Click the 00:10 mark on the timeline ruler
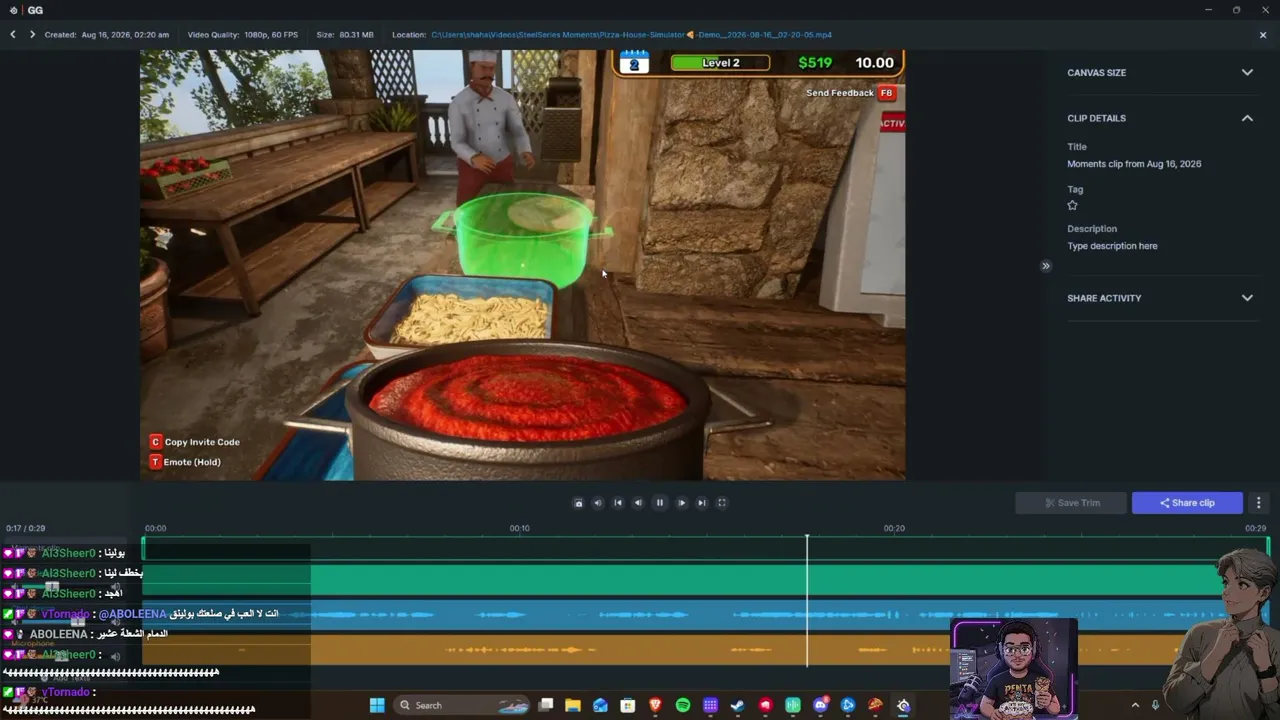This screenshot has height=720, width=1280. 520,528
